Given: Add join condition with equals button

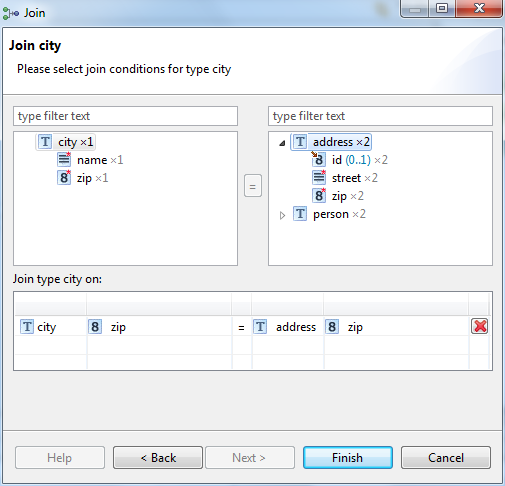Looking at the screenshot, I should (253, 186).
